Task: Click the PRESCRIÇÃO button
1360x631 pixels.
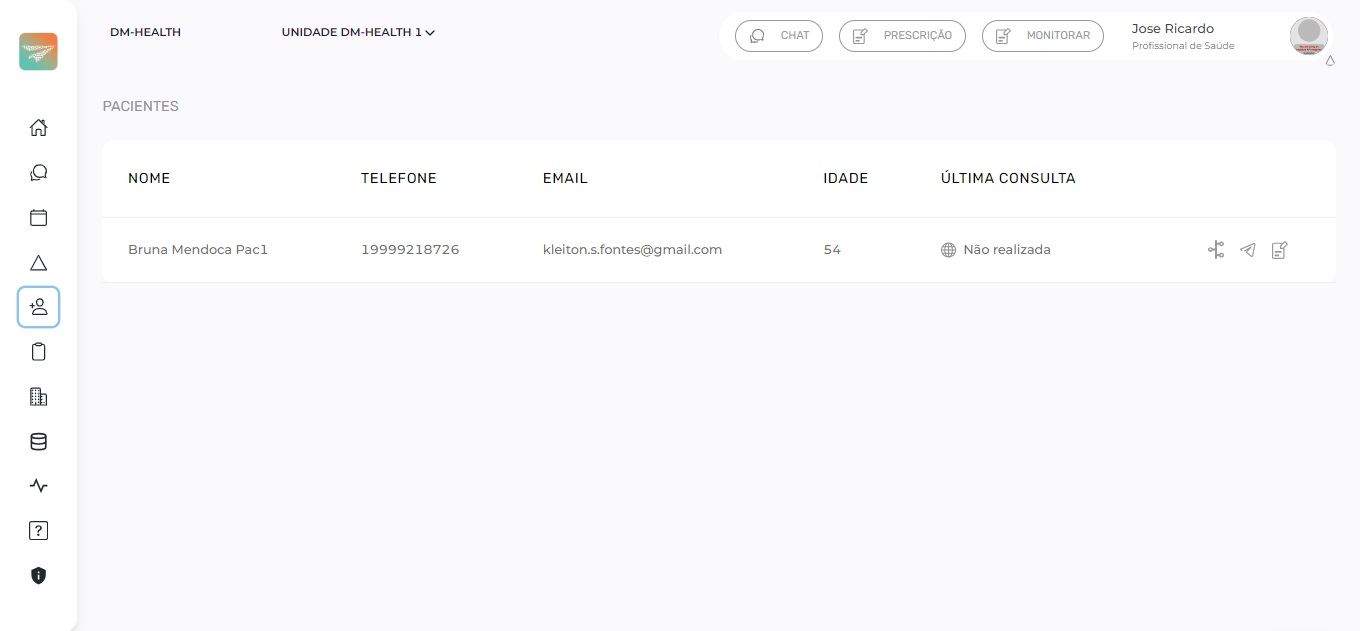Action: pyautogui.click(x=902, y=36)
